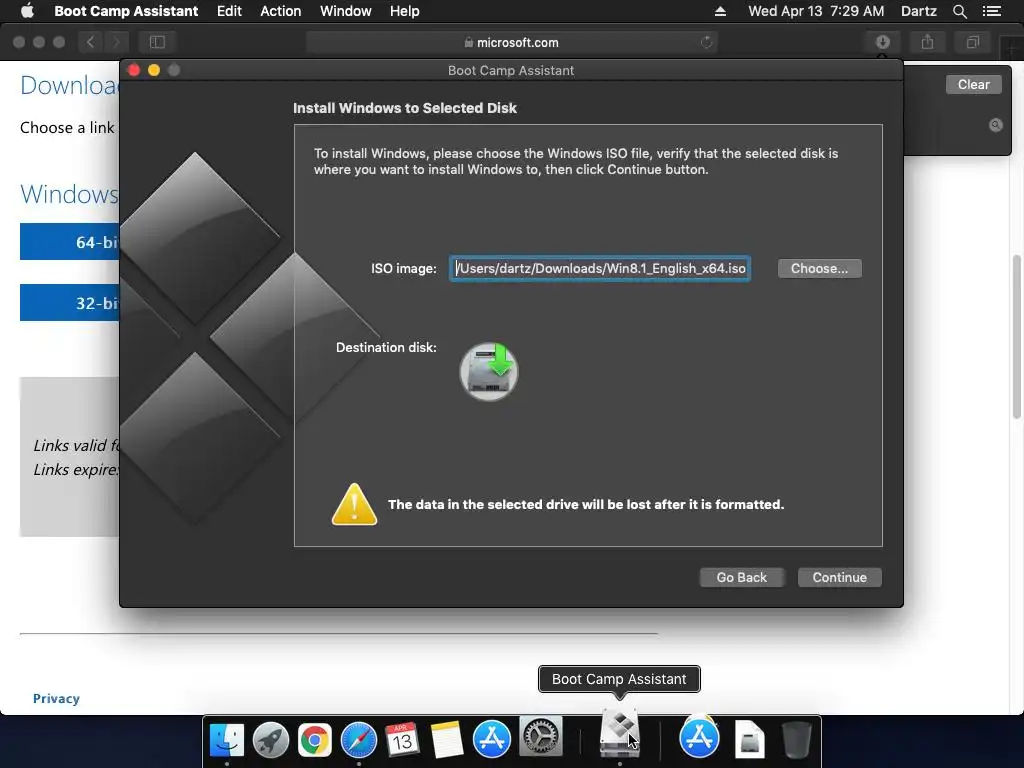Viewport: 1024px width, 768px height.
Task: Reveal download in Finder magnifier icon
Action: point(995,125)
